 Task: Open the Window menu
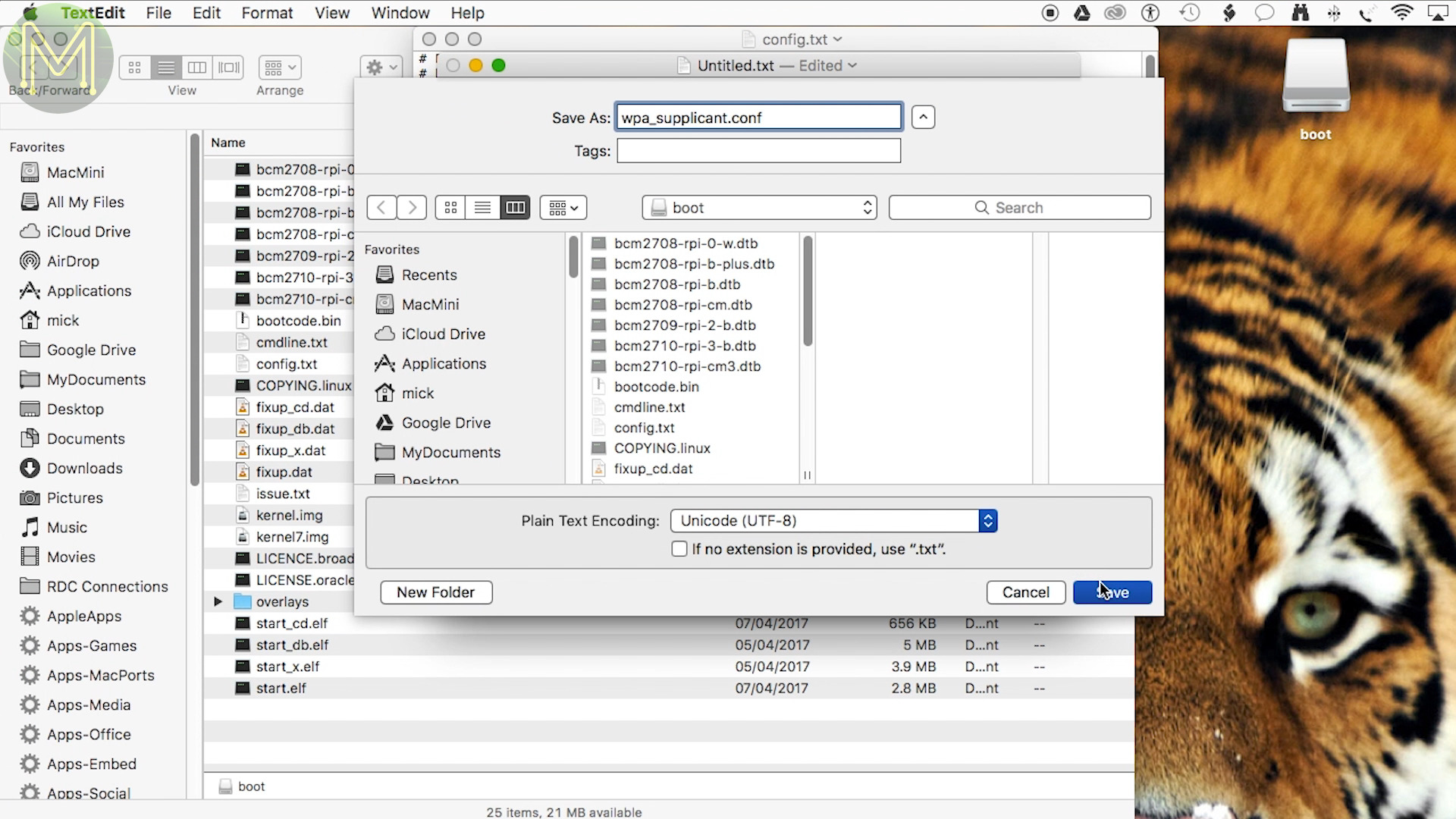[x=400, y=13]
